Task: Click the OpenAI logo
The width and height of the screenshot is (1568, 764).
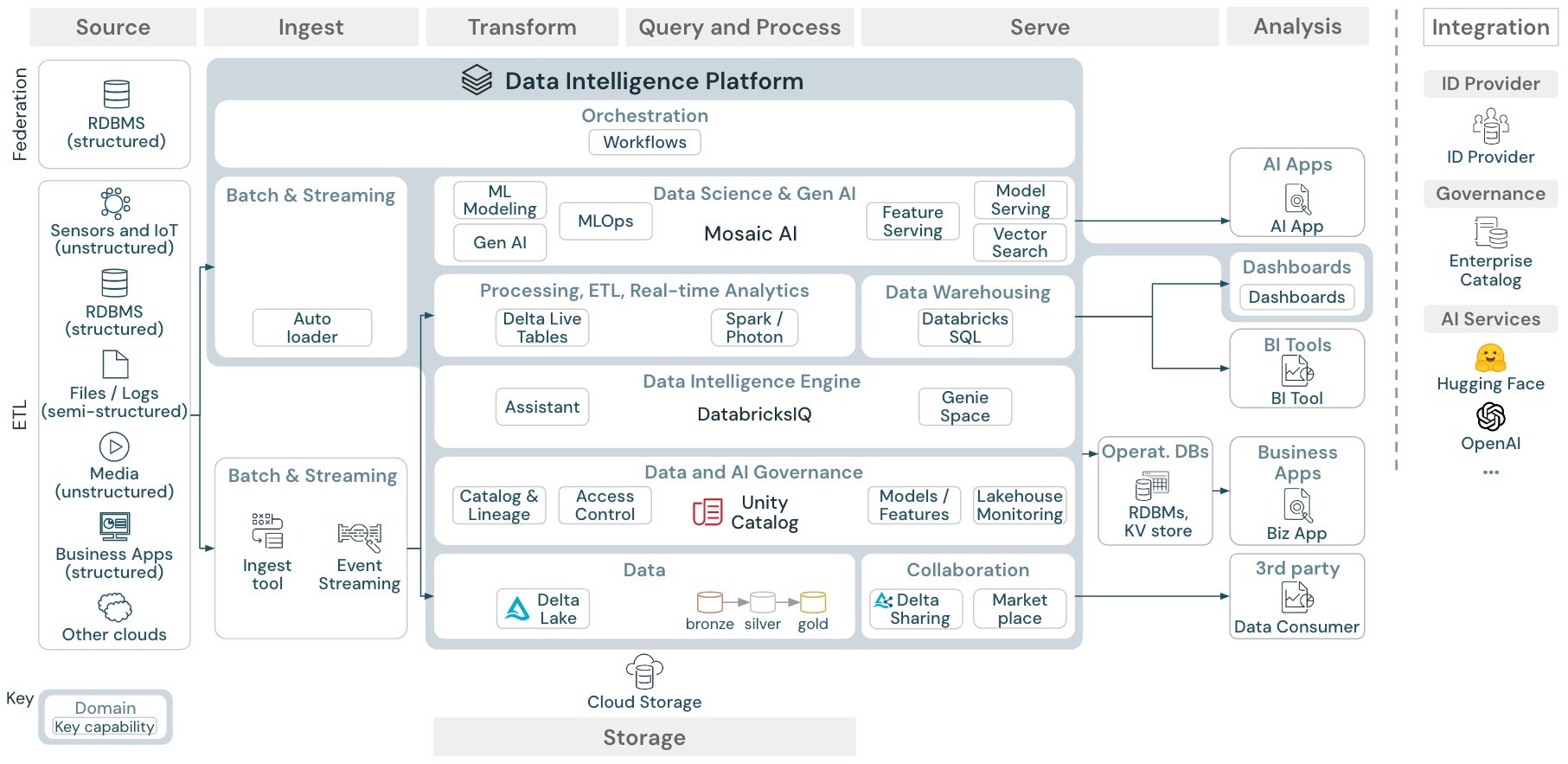Action: coord(1490,417)
